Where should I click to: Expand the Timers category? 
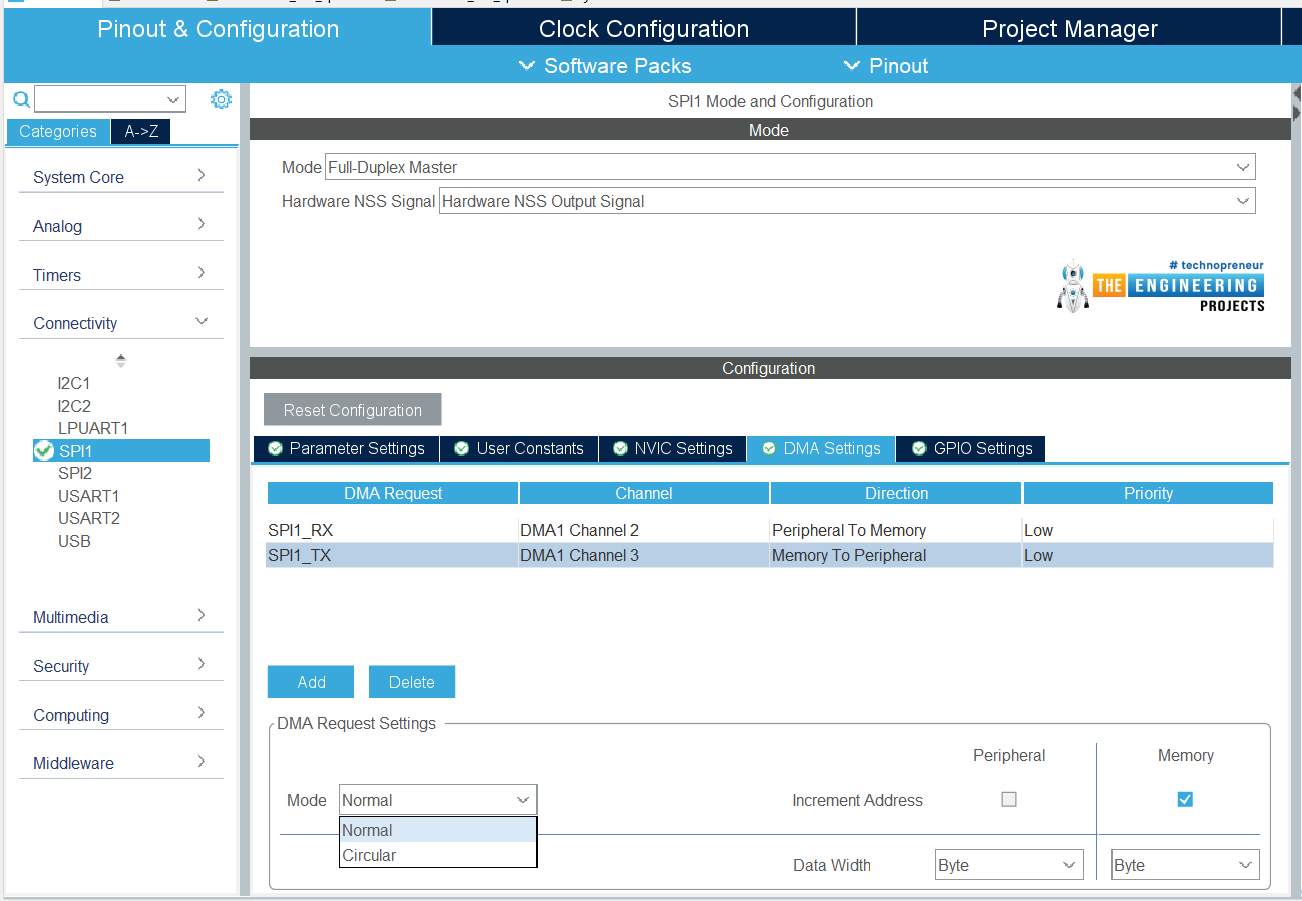click(x=121, y=275)
